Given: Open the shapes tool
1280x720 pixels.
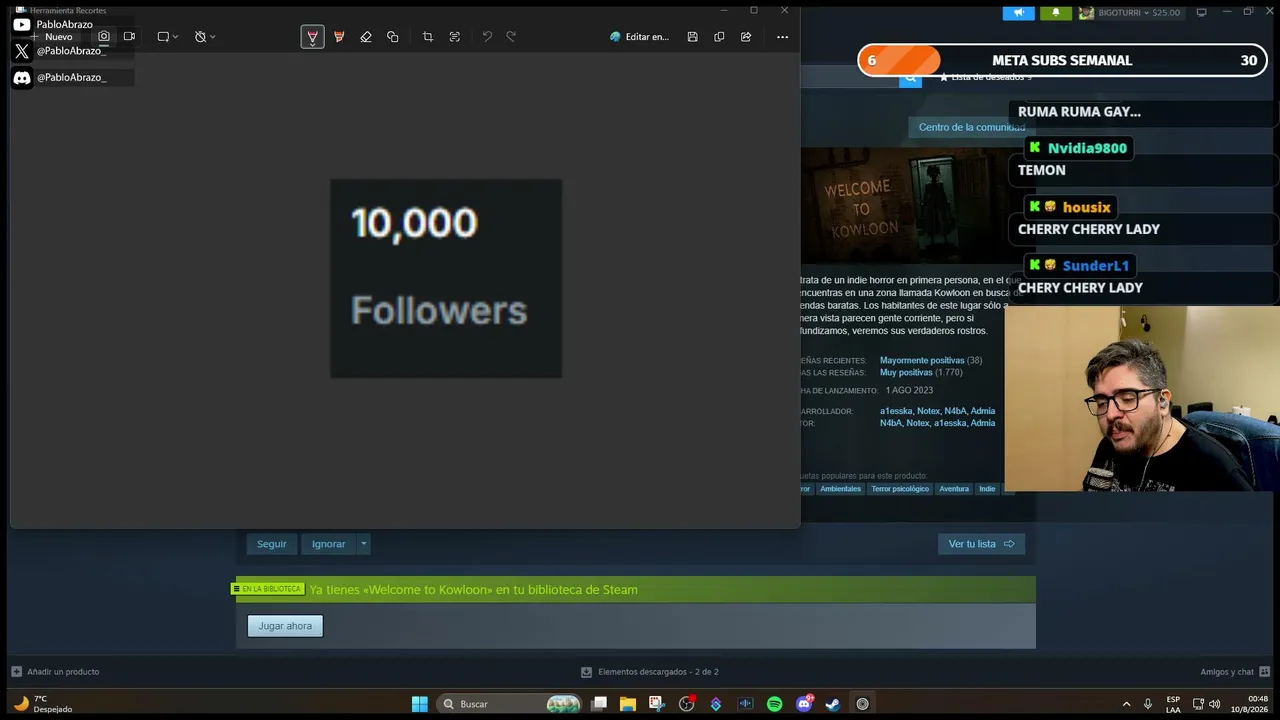Looking at the screenshot, I should tap(392, 37).
